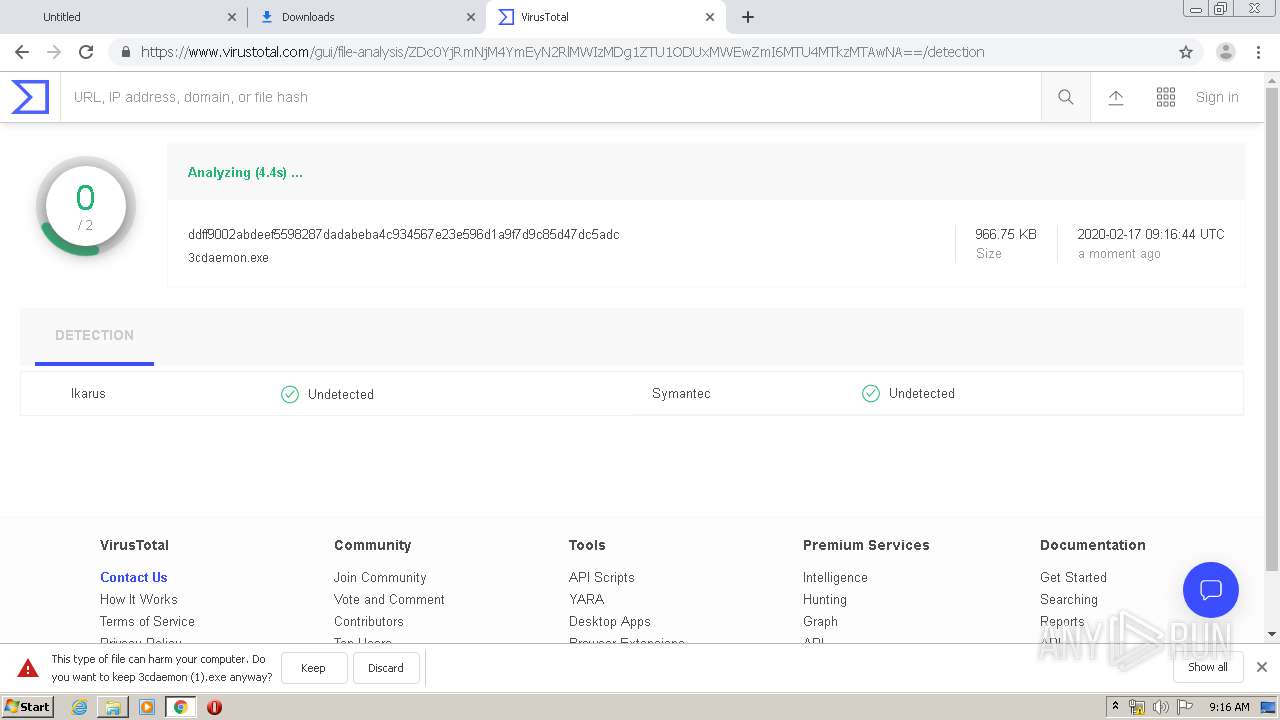
Task: Open File Explorer from taskbar
Action: (113, 707)
